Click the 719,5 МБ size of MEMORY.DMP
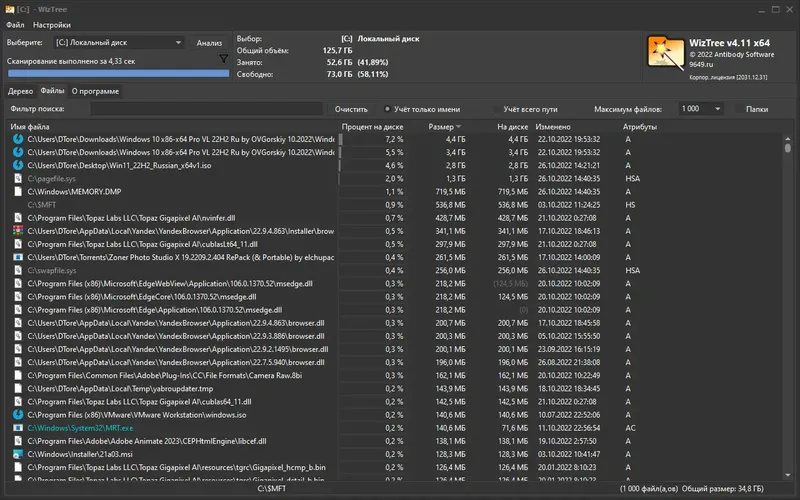 [451, 192]
